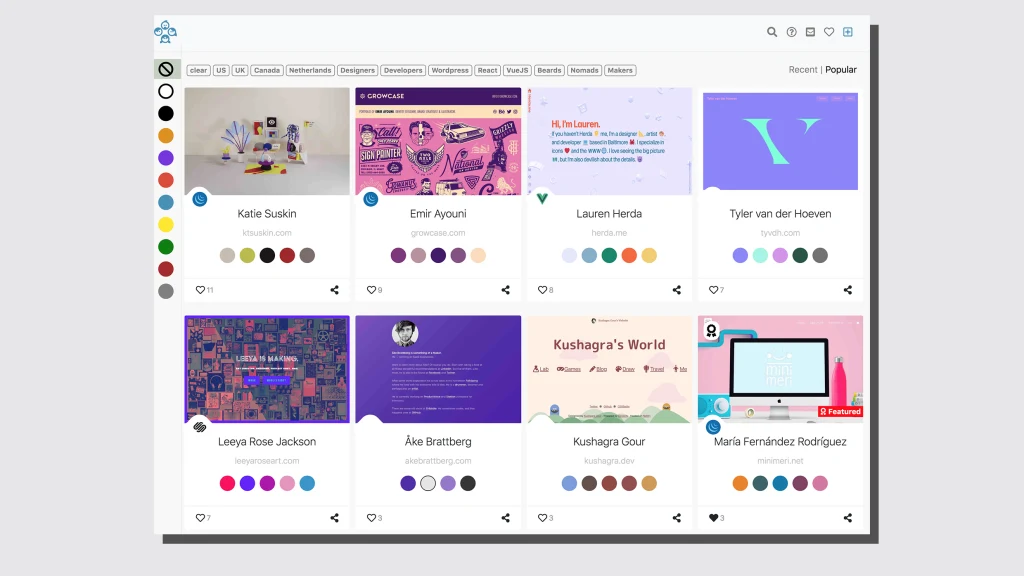Open Tyler van der Hoeven's site thumbnail
This screenshot has width=1024, height=576.
click(780, 140)
